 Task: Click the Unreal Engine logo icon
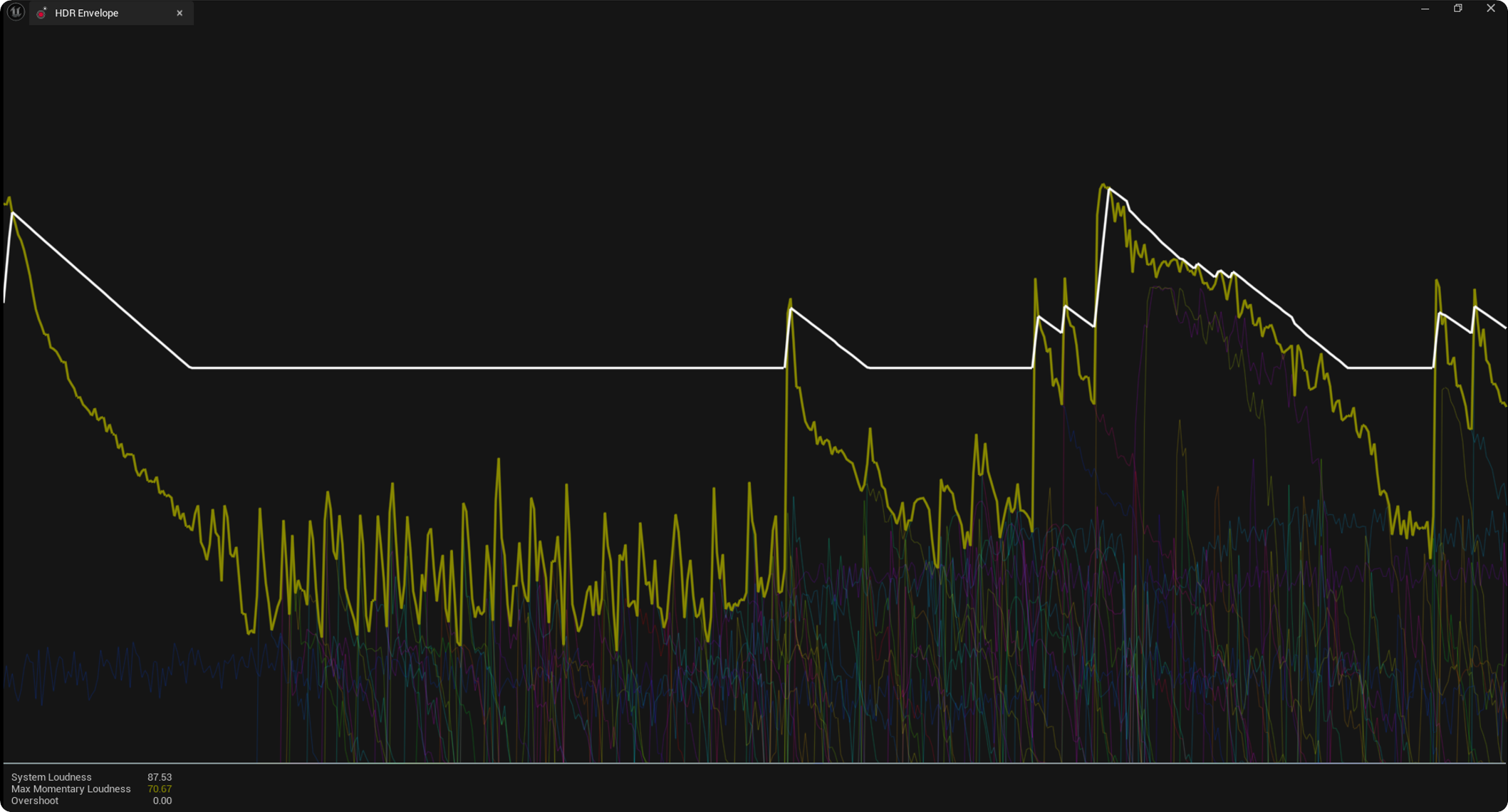point(16,12)
